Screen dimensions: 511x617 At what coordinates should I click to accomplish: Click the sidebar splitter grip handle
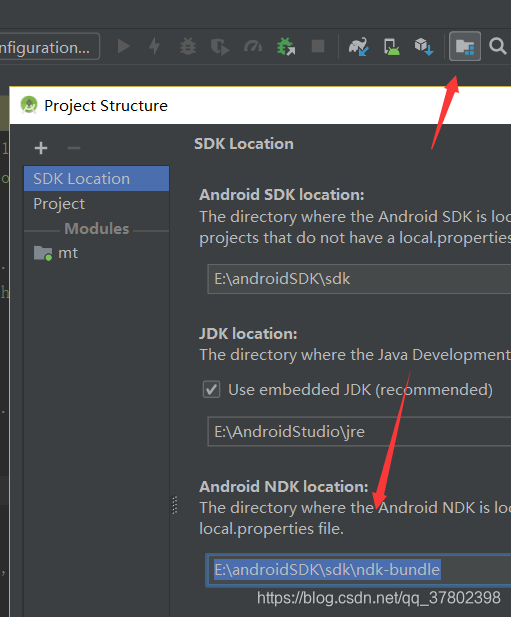pyautogui.click(x=175, y=505)
